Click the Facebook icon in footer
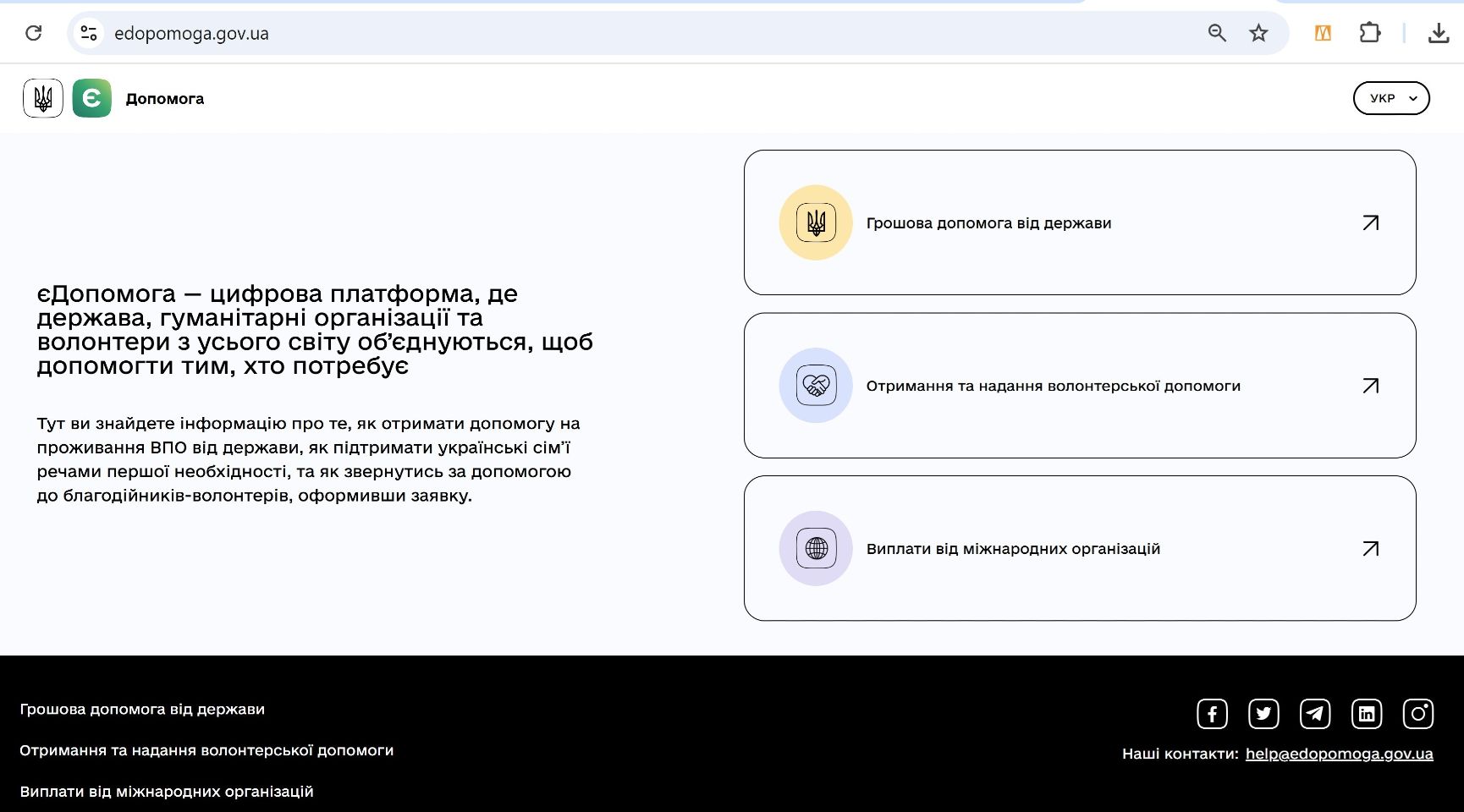This screenshot has height=812, width=1464. click(x=1212, y=714)
